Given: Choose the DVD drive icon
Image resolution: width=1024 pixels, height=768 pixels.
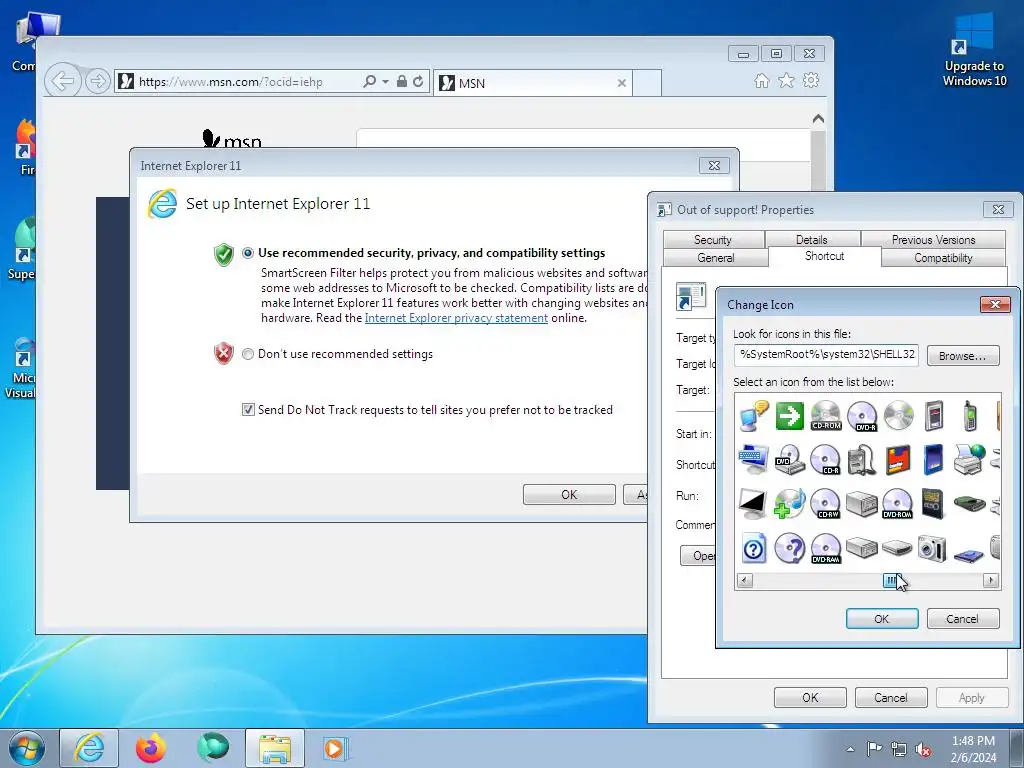Looking at the screenshot, I should [790, 460].
